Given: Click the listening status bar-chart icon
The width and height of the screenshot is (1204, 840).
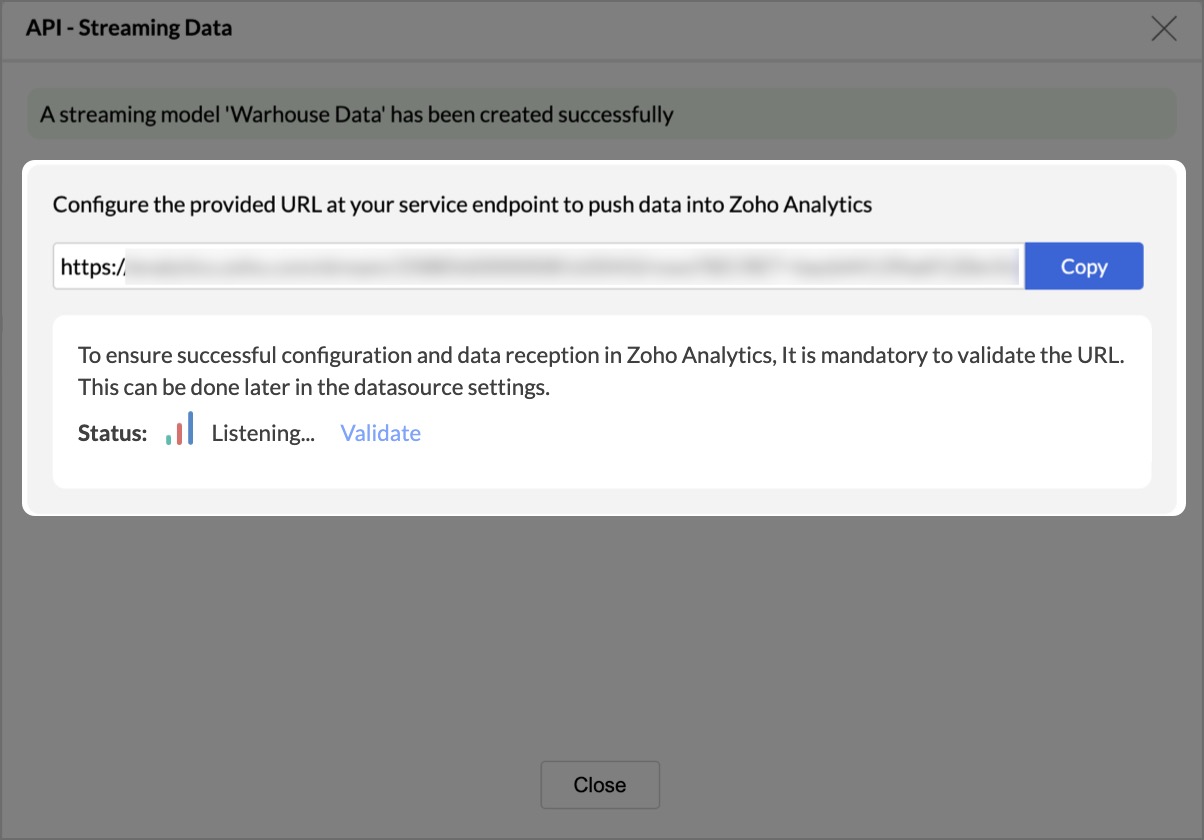Looking at the screenshot, I should point(180,430).
